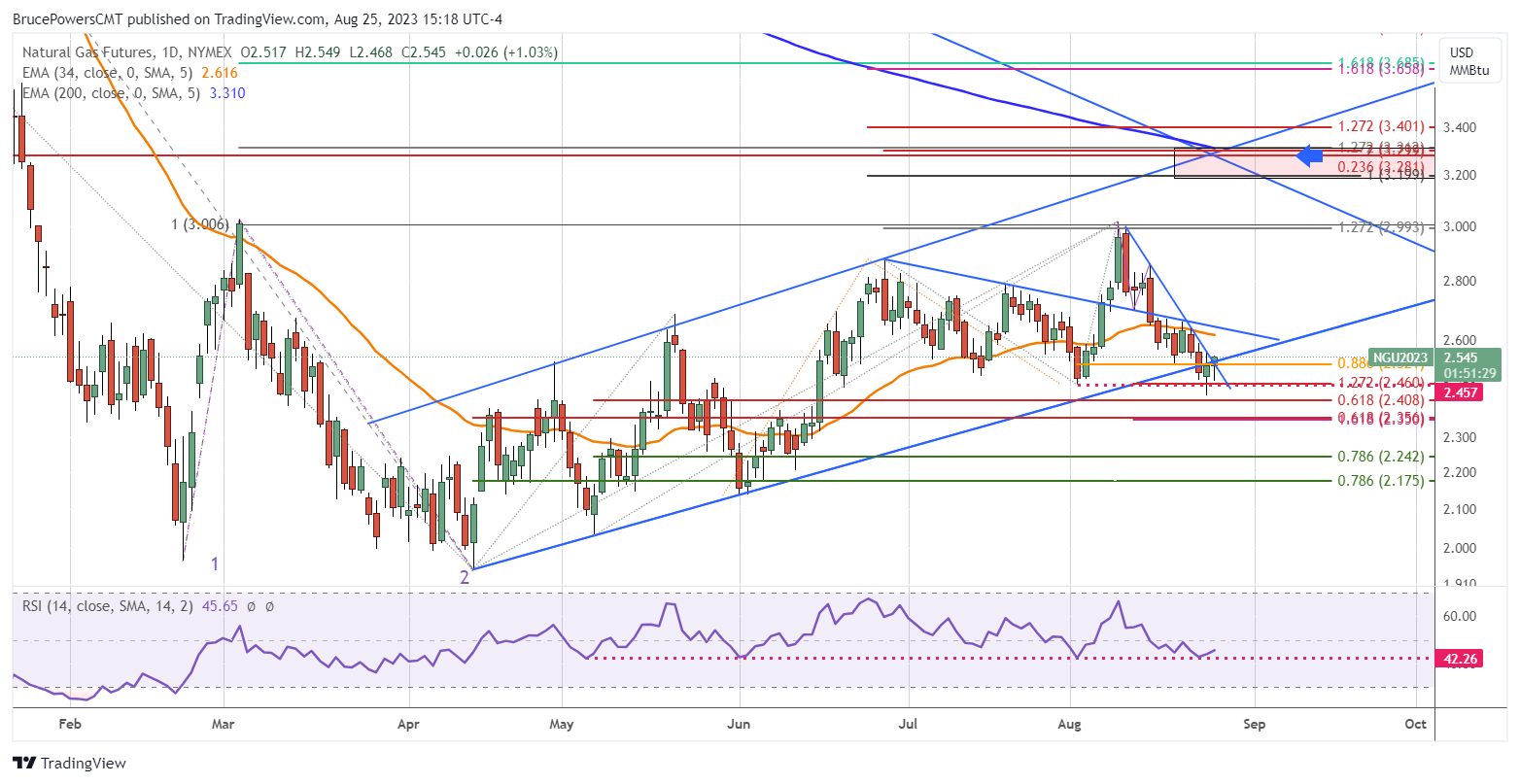This screenshot has height=784, width=1520.
Task: Click the Mar label on time axis
Action: [225, 724]
